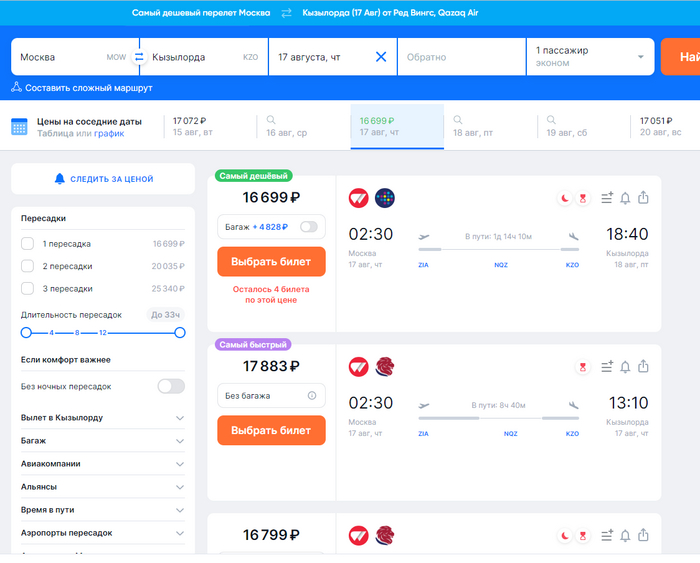The height and width of the screenshot is (563, 700).
Task: Toggle baggage option for +4 828 ₽
Action: (308, 227)
